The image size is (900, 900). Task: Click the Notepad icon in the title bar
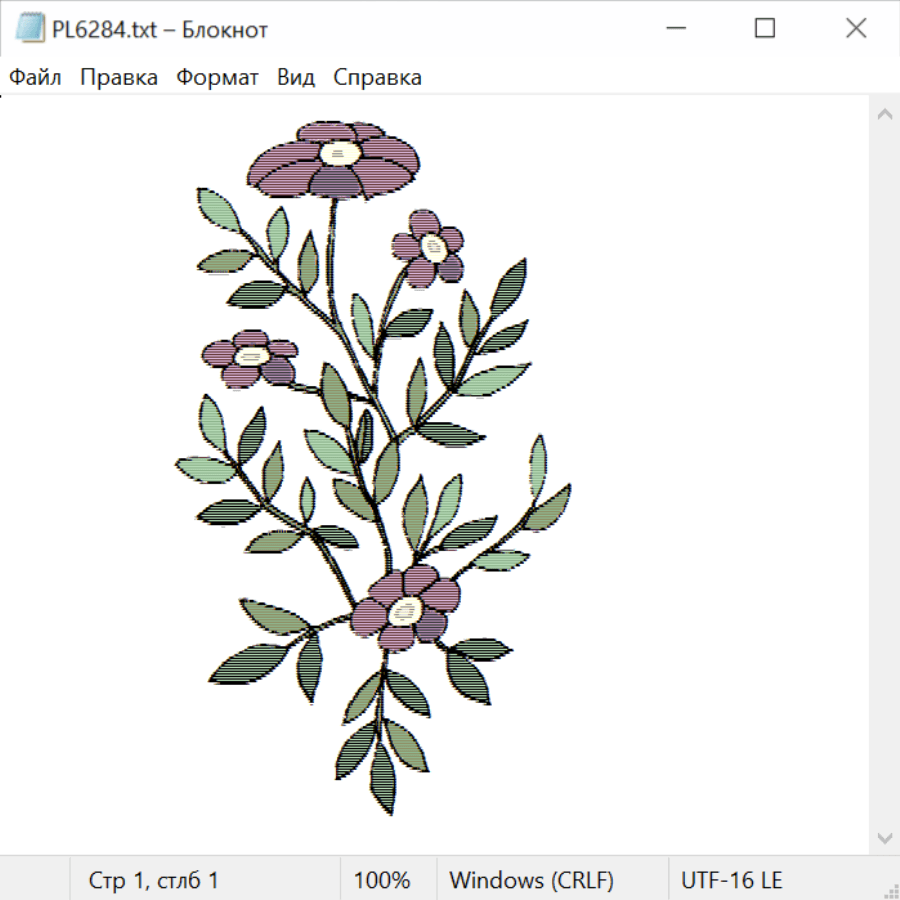(x=29, y=29)
